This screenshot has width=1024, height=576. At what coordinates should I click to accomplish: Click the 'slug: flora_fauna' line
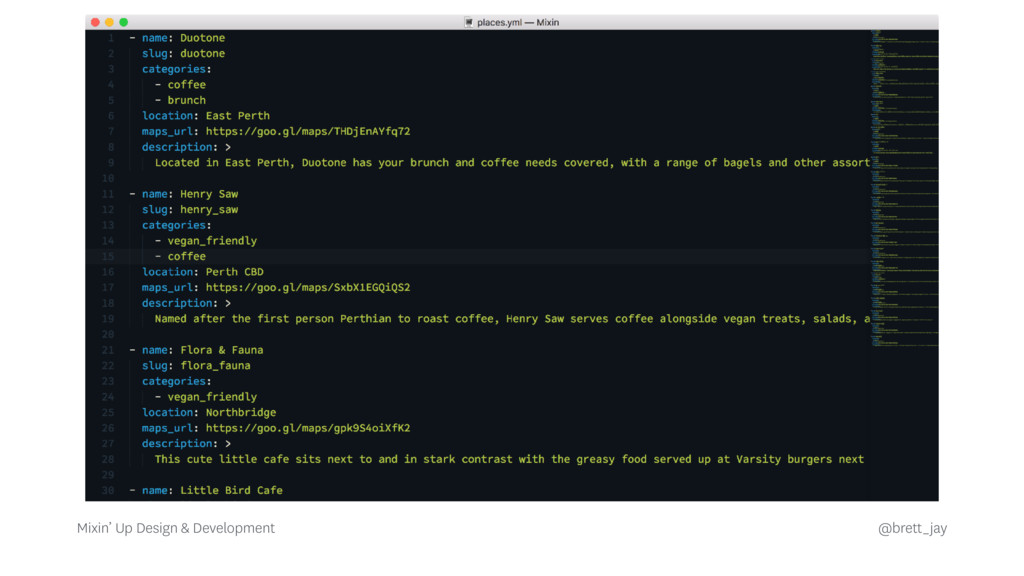click(196, 366)
